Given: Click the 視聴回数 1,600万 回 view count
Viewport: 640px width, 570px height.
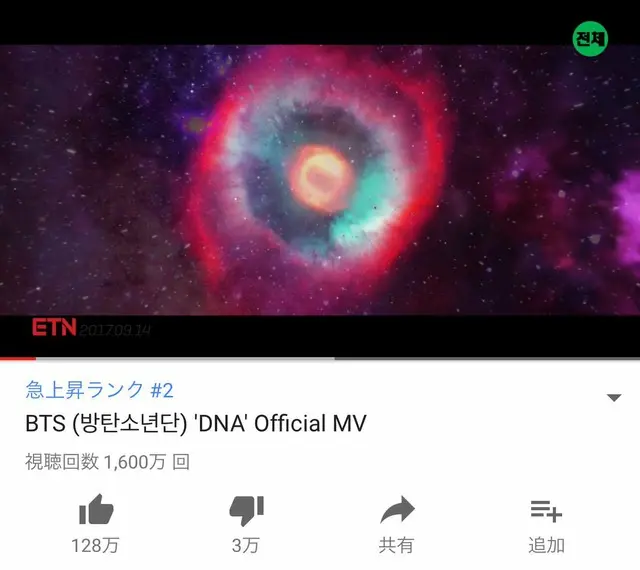Looking at the screenshot, I should [107, 462].
